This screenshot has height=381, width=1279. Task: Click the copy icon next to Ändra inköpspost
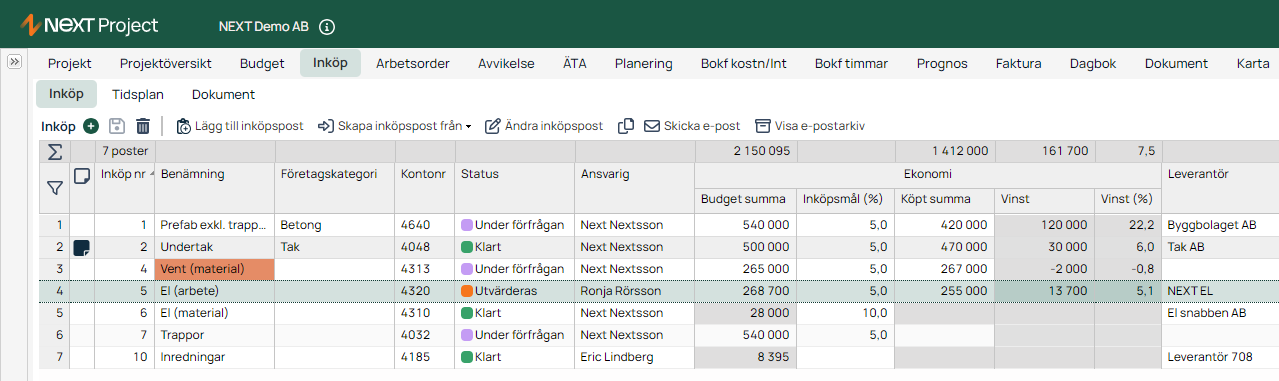click(x=626, y=126)
